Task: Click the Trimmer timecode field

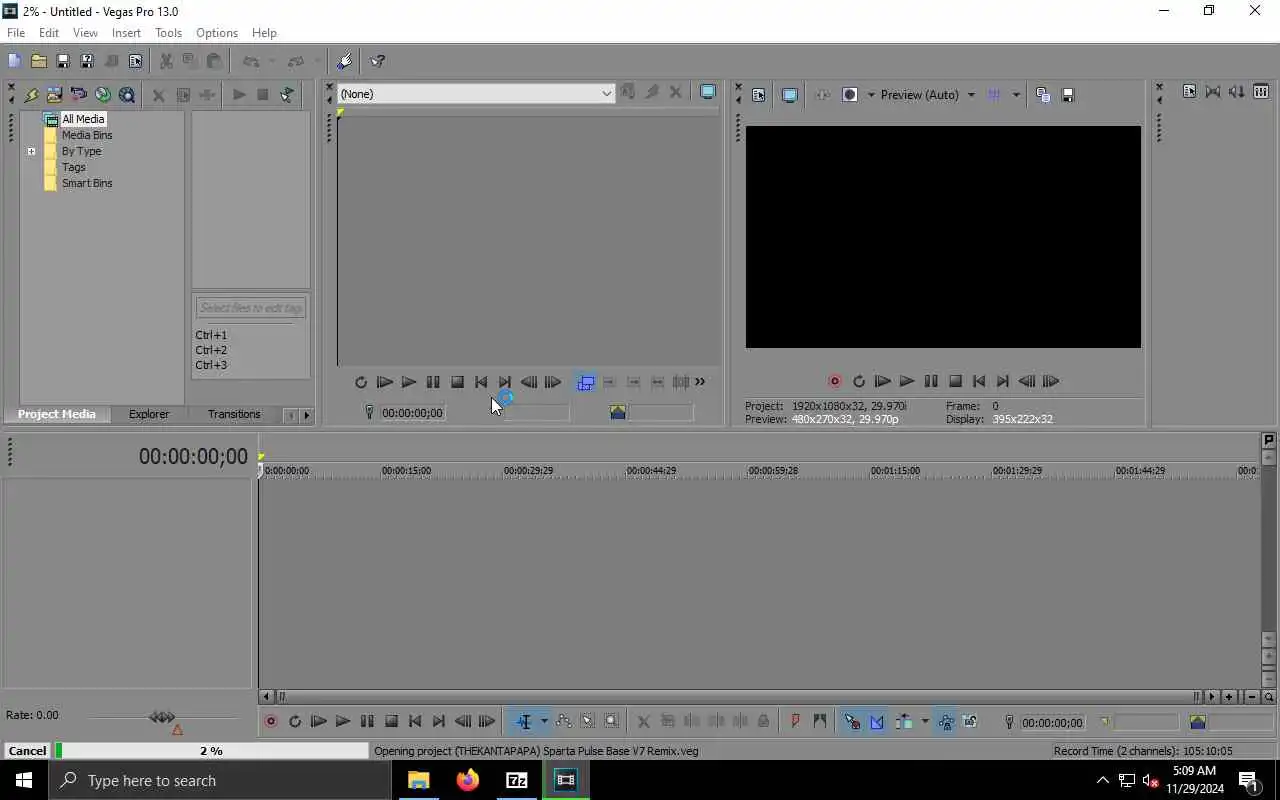Action: coord(412,413)
